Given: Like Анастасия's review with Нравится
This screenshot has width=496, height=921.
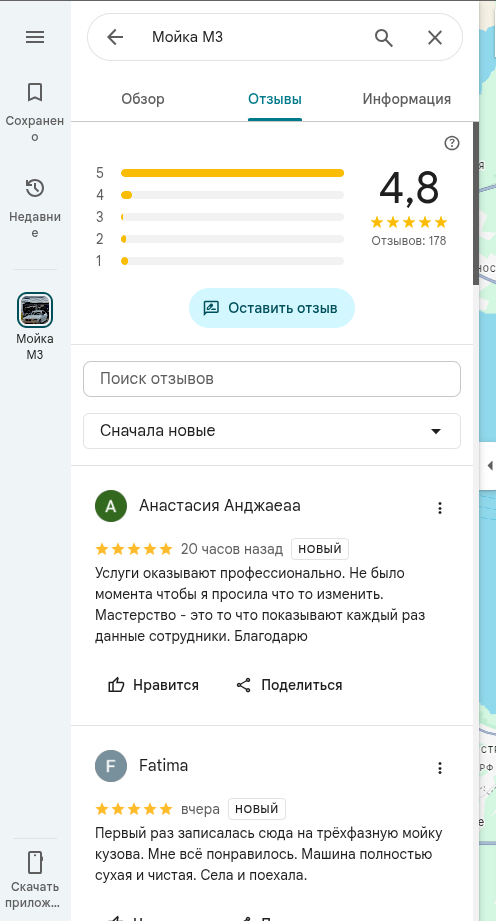Looking at the screenshot, I should click(153, 685).
